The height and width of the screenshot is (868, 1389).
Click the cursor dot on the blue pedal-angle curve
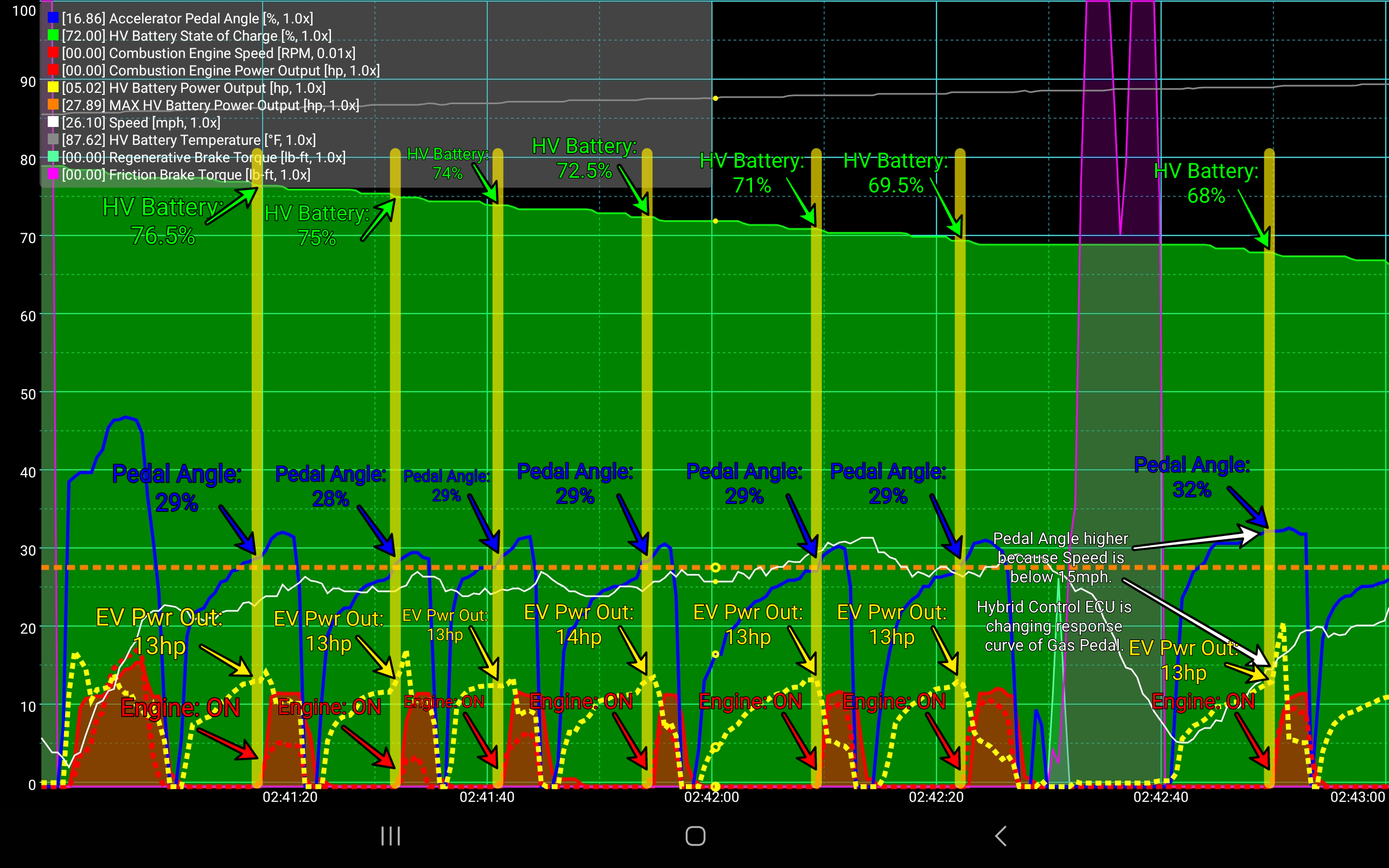pos(715,654)
